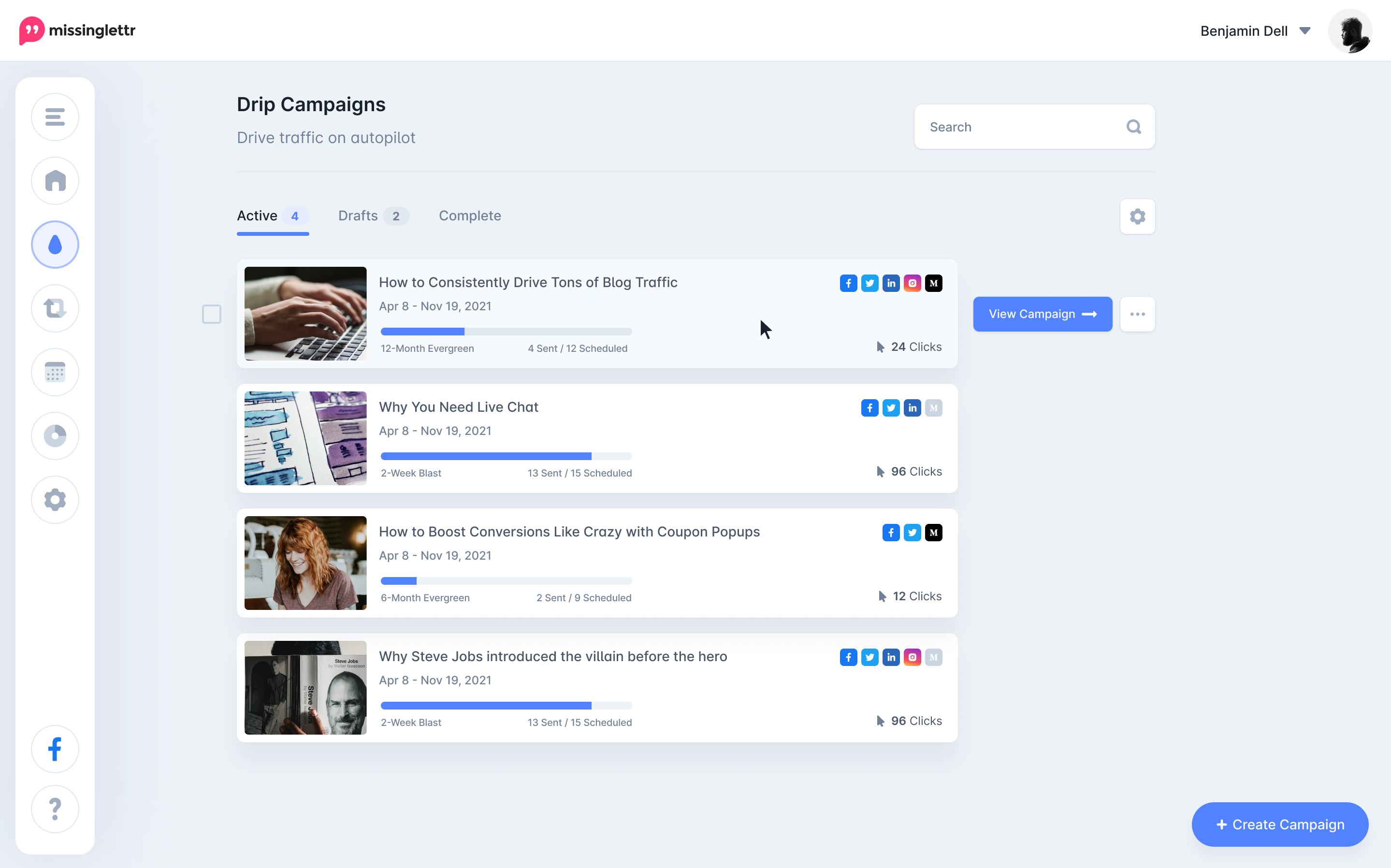This screenshot has width=1391, height=868.
Task: Switch to the Complete tab
Action: pyautogui.click(x=470, y=216)
